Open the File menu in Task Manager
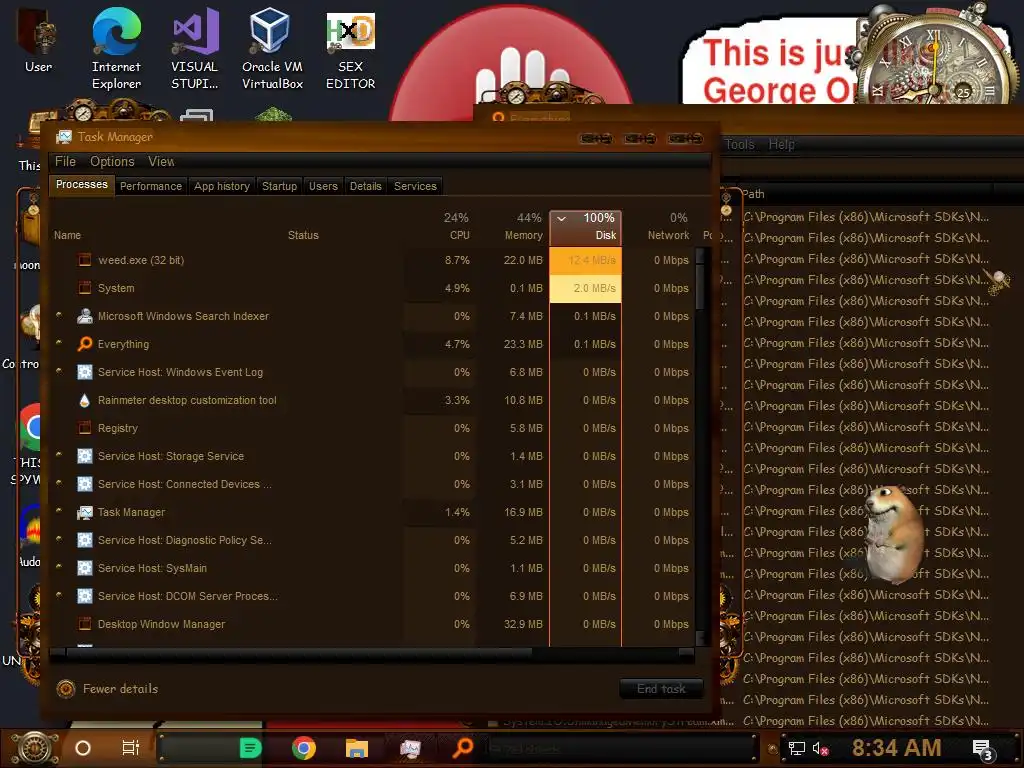The image size is (1024, 768). 65,161
